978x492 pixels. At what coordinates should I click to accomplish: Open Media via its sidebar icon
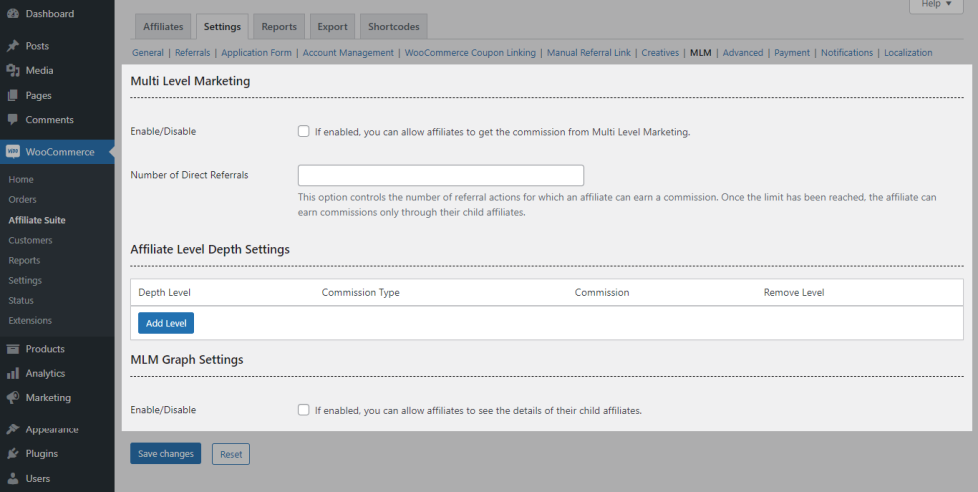point(13,71)
